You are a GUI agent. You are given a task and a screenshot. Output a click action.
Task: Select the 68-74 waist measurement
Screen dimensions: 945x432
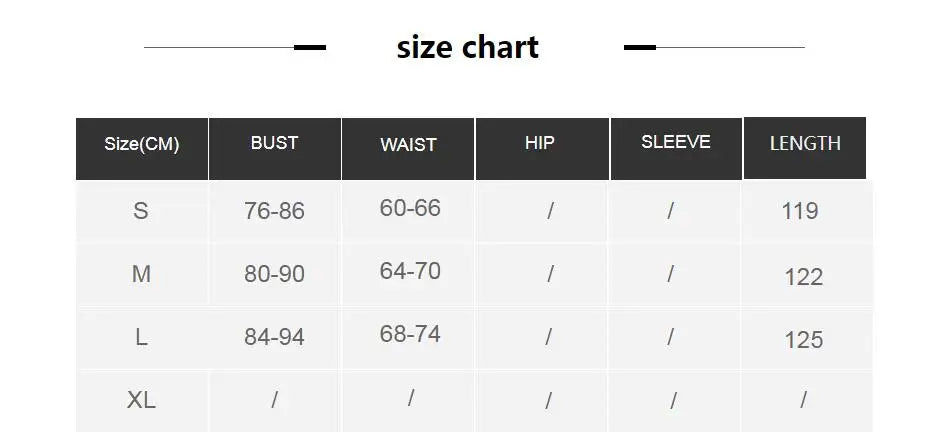410,334
